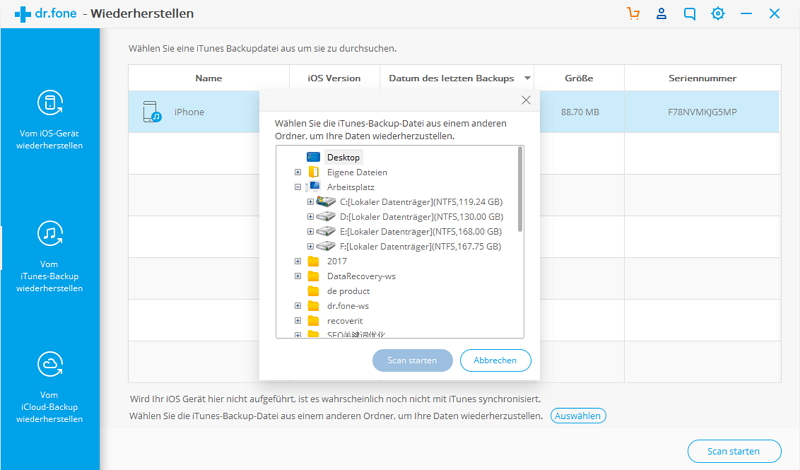
Task: Expand the 2017 folder node
Action: tap(298, 261)
